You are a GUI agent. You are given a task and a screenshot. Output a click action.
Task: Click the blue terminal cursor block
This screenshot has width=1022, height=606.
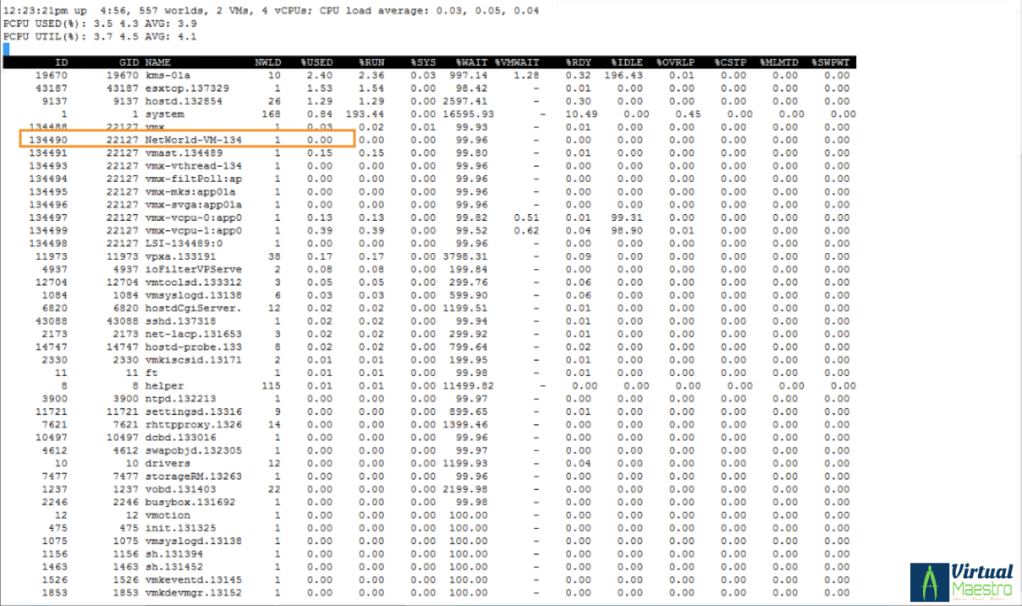point(7,48)
